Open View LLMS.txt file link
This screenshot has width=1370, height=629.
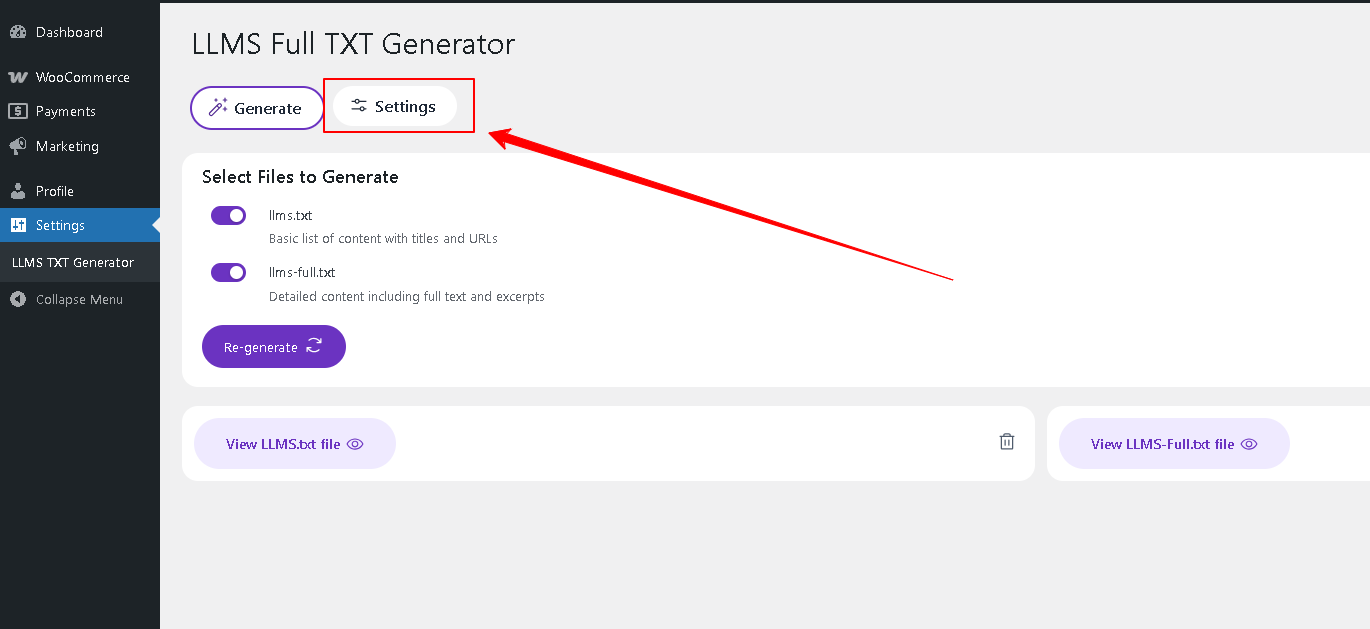click(283, 444)
